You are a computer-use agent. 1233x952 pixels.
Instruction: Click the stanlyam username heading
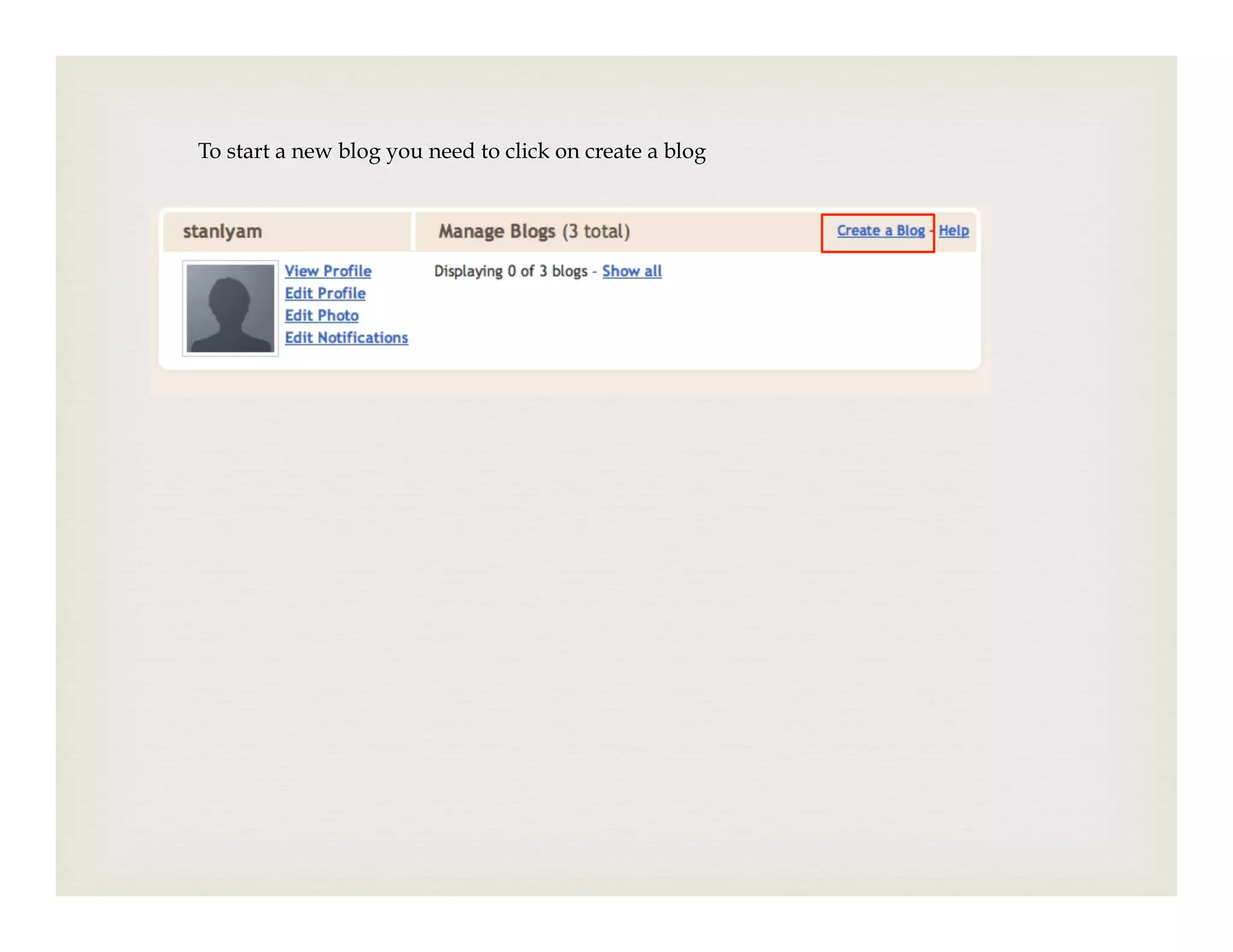tap(222, 232)
